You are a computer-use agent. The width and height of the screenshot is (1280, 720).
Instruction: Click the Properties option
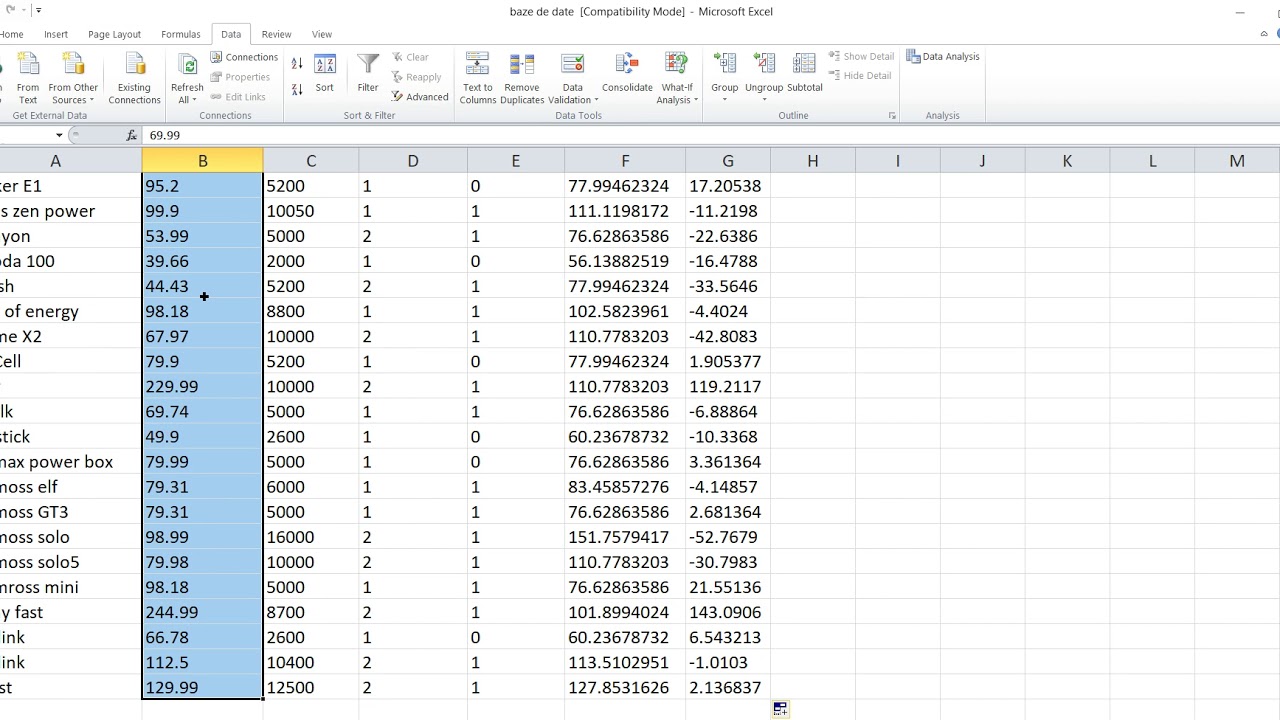click(240, 77)
